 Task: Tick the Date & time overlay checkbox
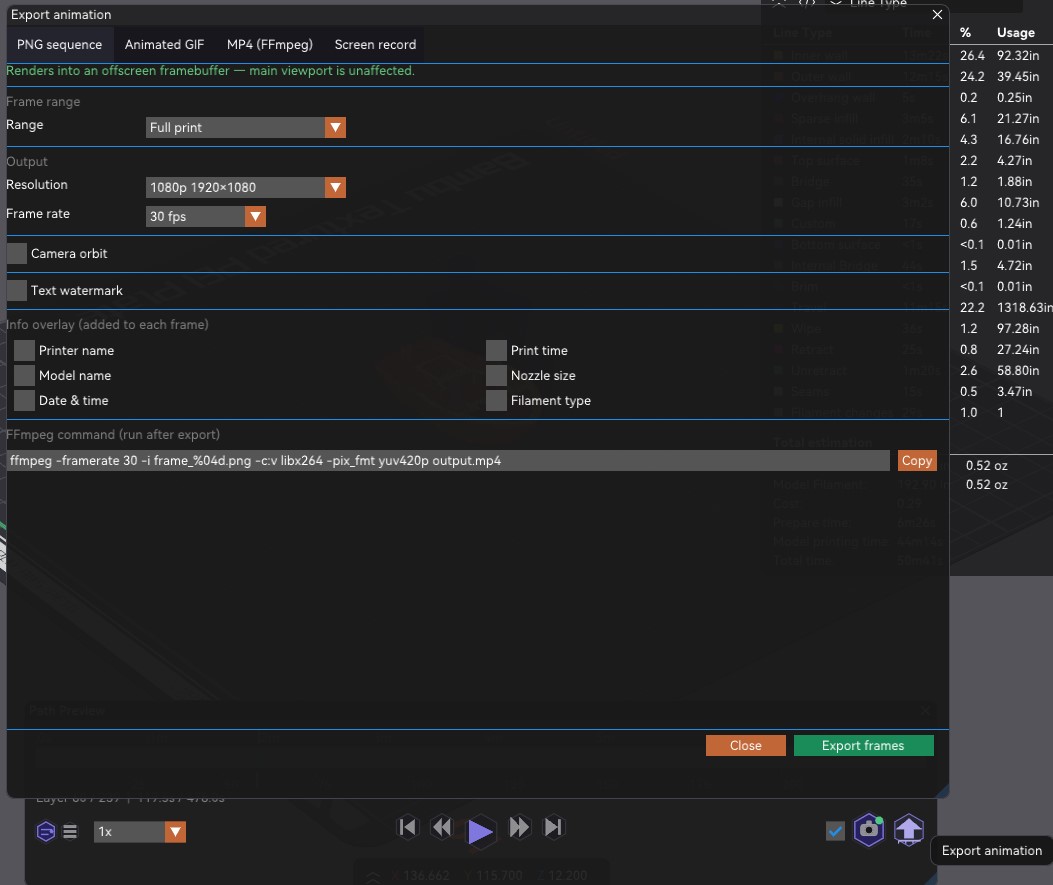pyautogui.click(x=24, y=400)
